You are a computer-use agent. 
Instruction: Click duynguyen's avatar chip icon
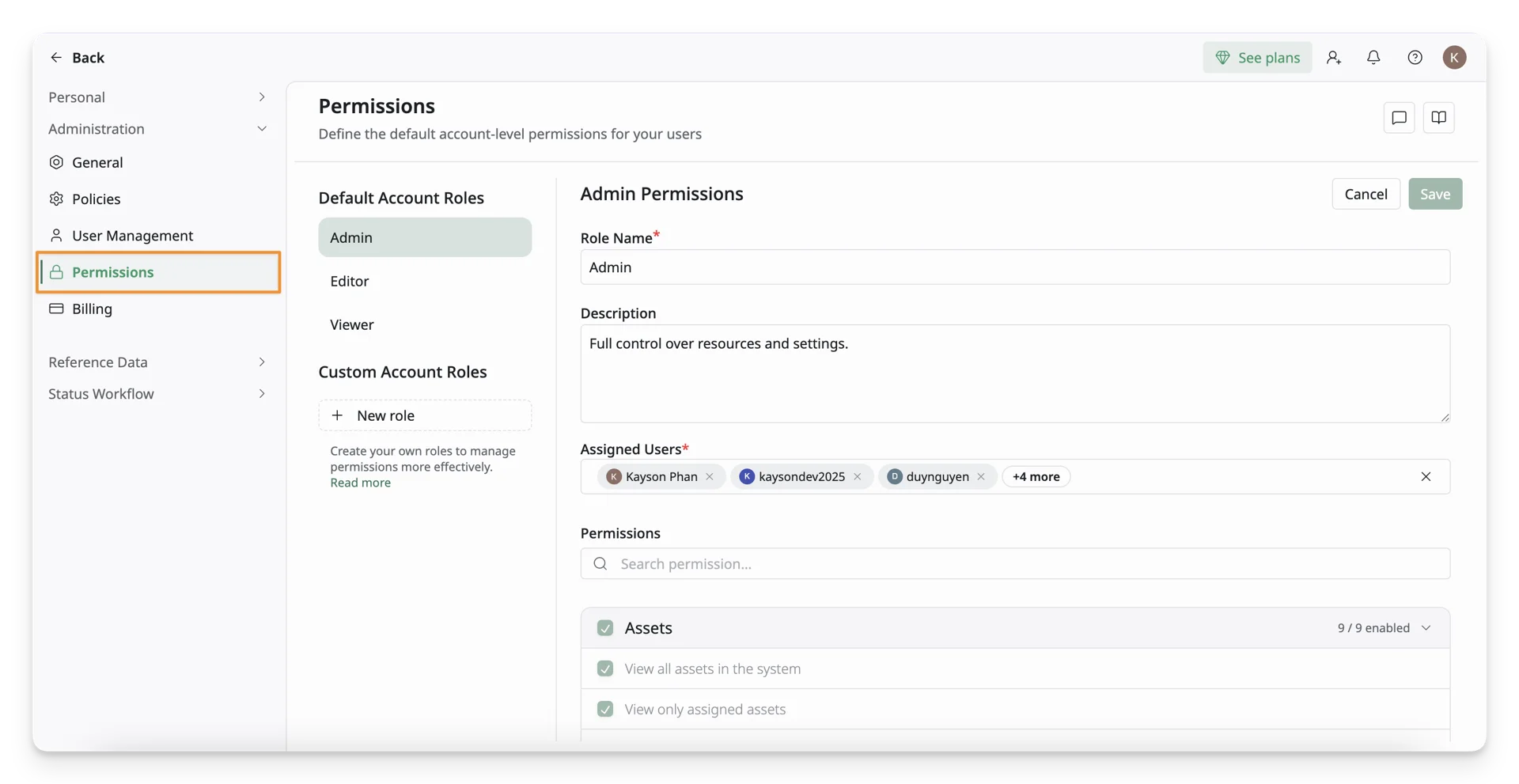[x=895, y=476]
